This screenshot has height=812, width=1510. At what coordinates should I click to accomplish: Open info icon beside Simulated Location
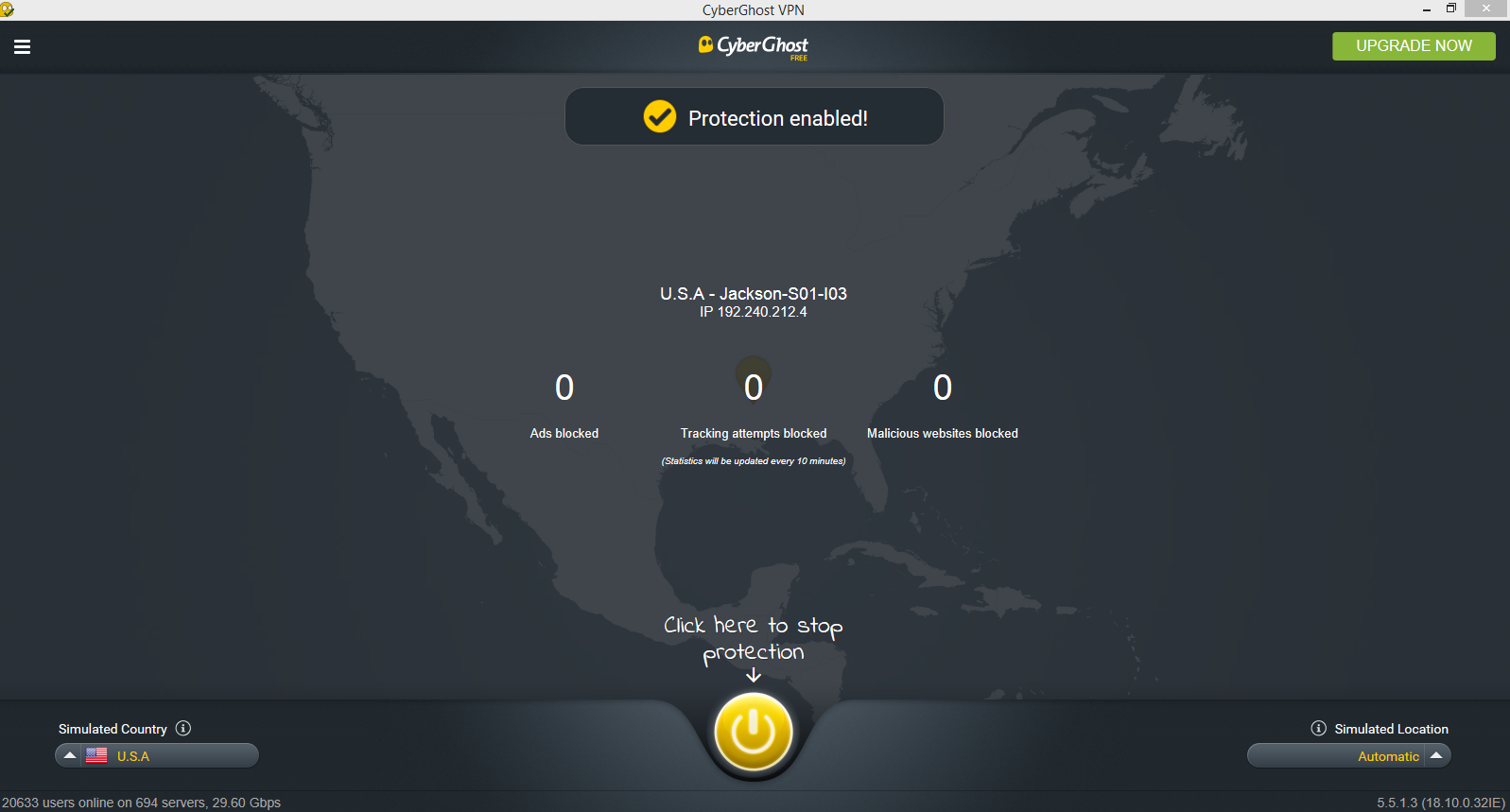1318,728
